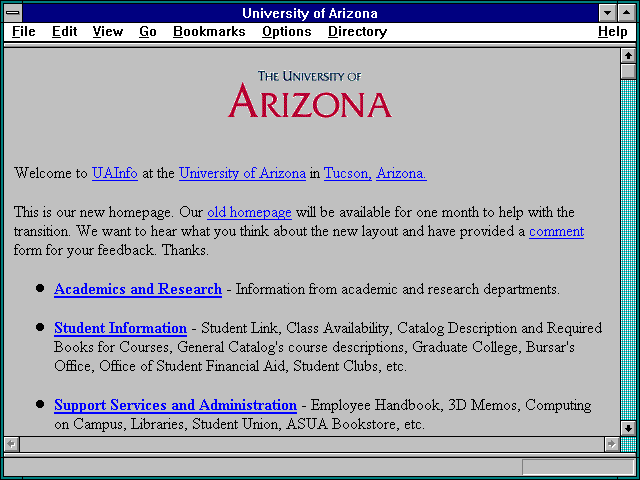Viewport: 640px width, 480px height.
Task: Click the vertical scrollbar down arrow
Action: (628, 428)
